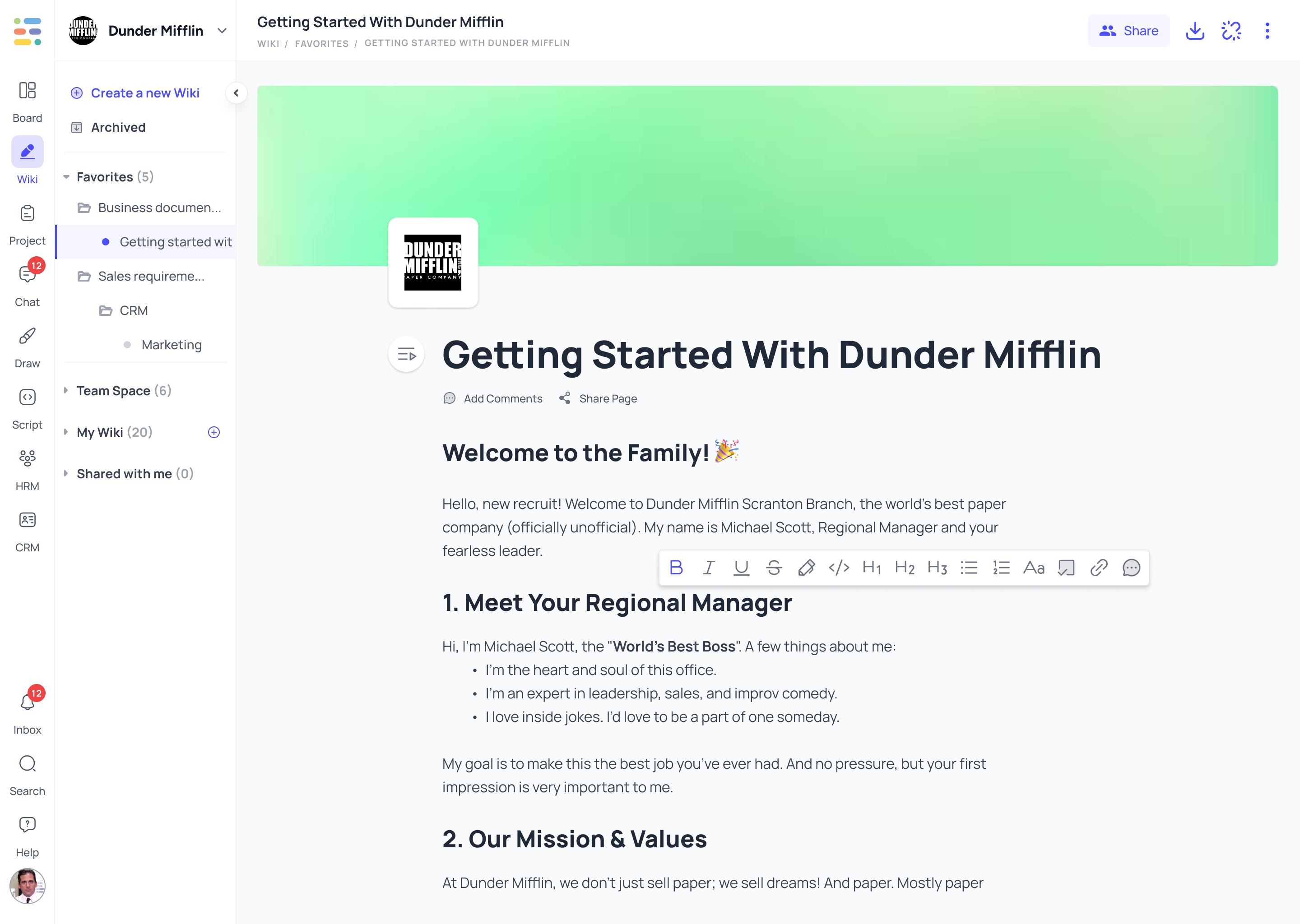Go to the WIKI breadcrumb
Viewport: 1300px width, 924px height.
[268, 43]
